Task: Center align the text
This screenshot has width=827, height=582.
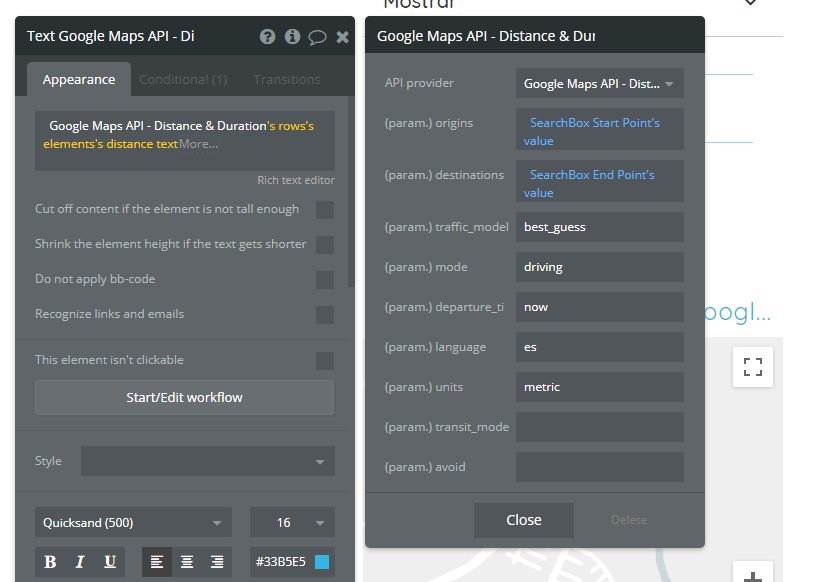Action: tap(187, 562)
